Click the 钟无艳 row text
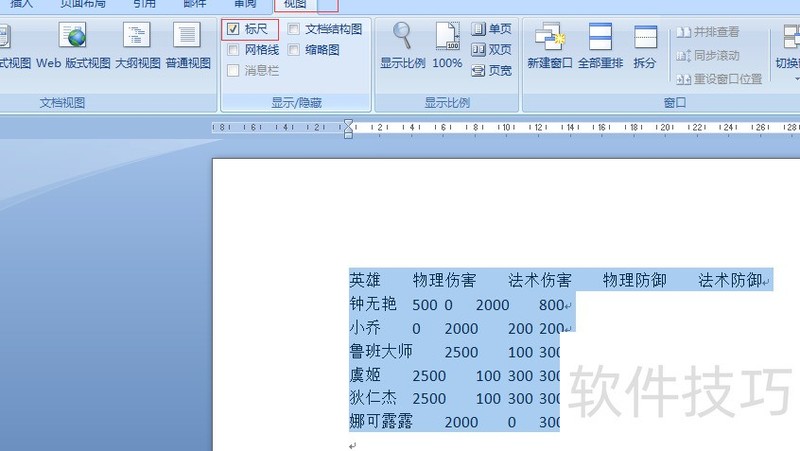This screenshot has width=800, height=451. pyautogui.click(x=373, y=304)
